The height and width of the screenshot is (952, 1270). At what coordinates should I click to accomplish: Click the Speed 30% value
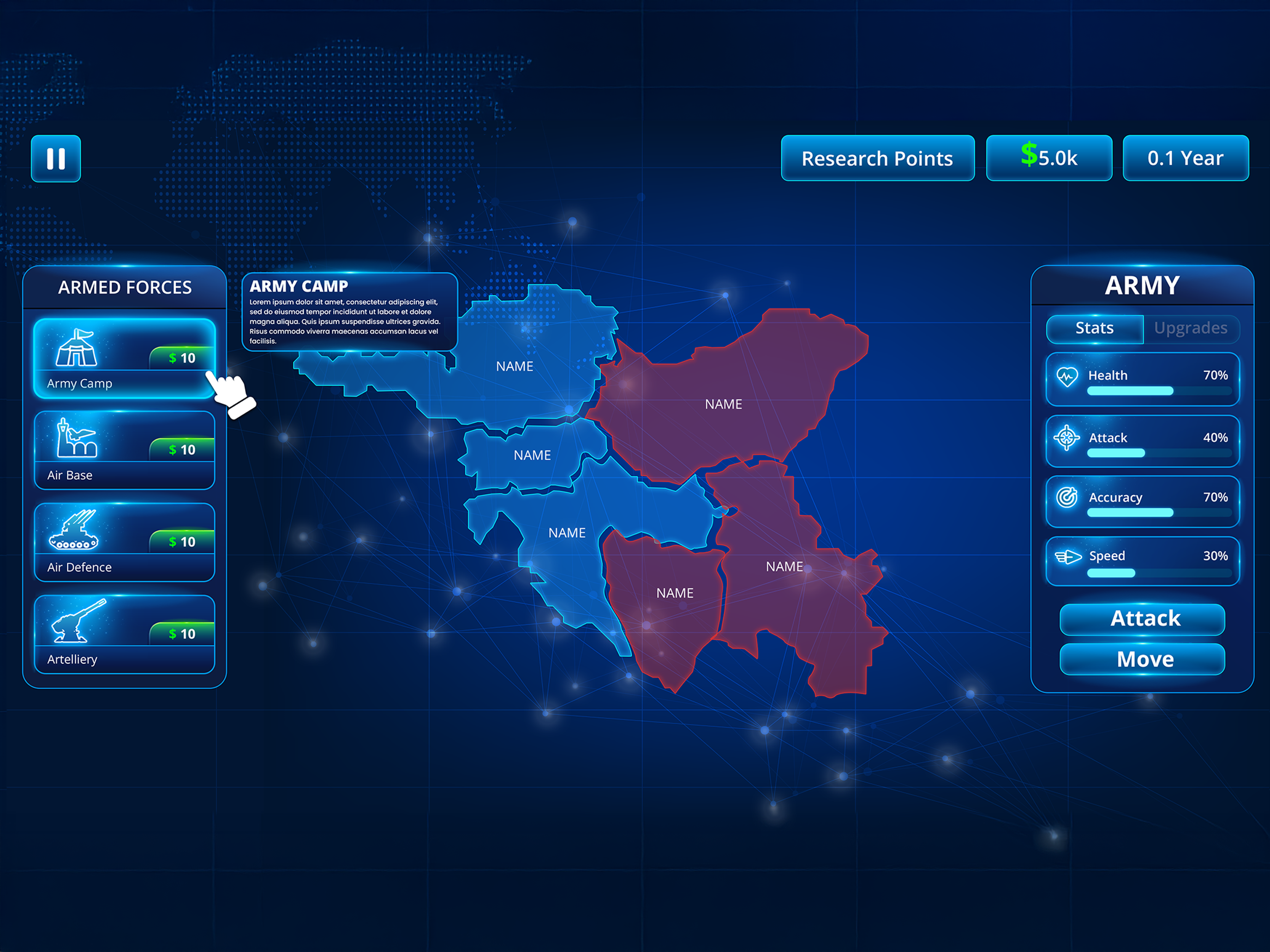(1216, 556)
